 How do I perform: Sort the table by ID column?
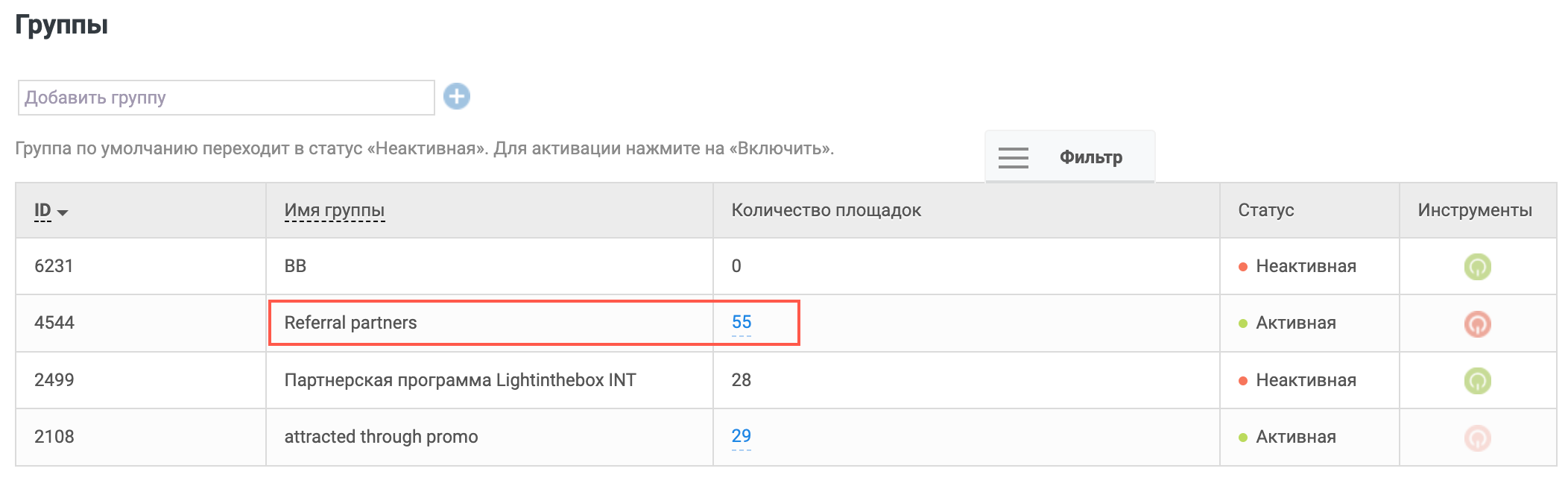pyautogui.click(x=42, y=211)
